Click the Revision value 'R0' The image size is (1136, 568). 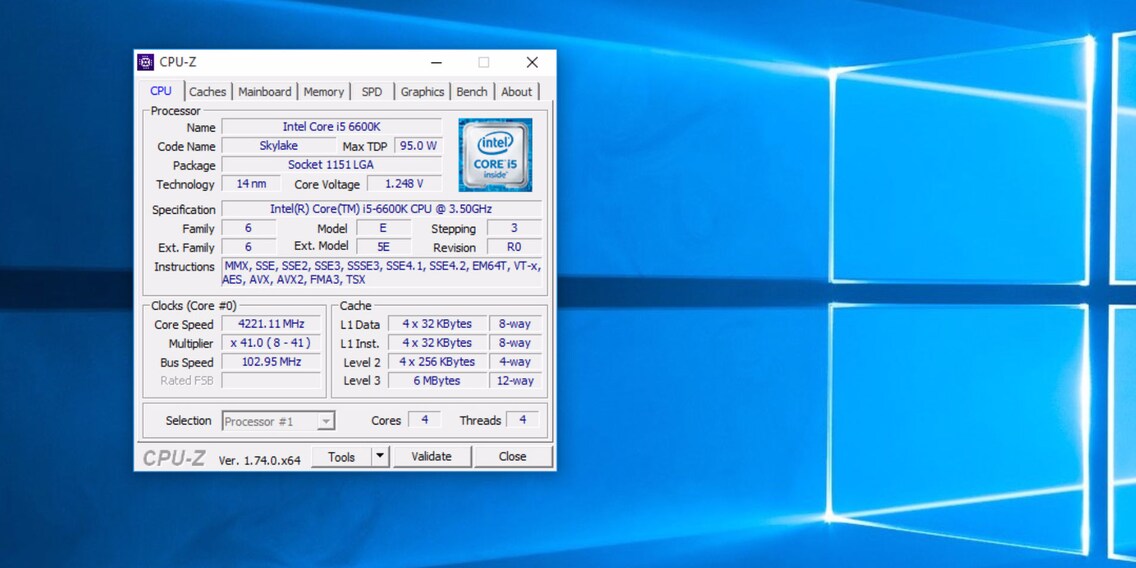(514, 246)
